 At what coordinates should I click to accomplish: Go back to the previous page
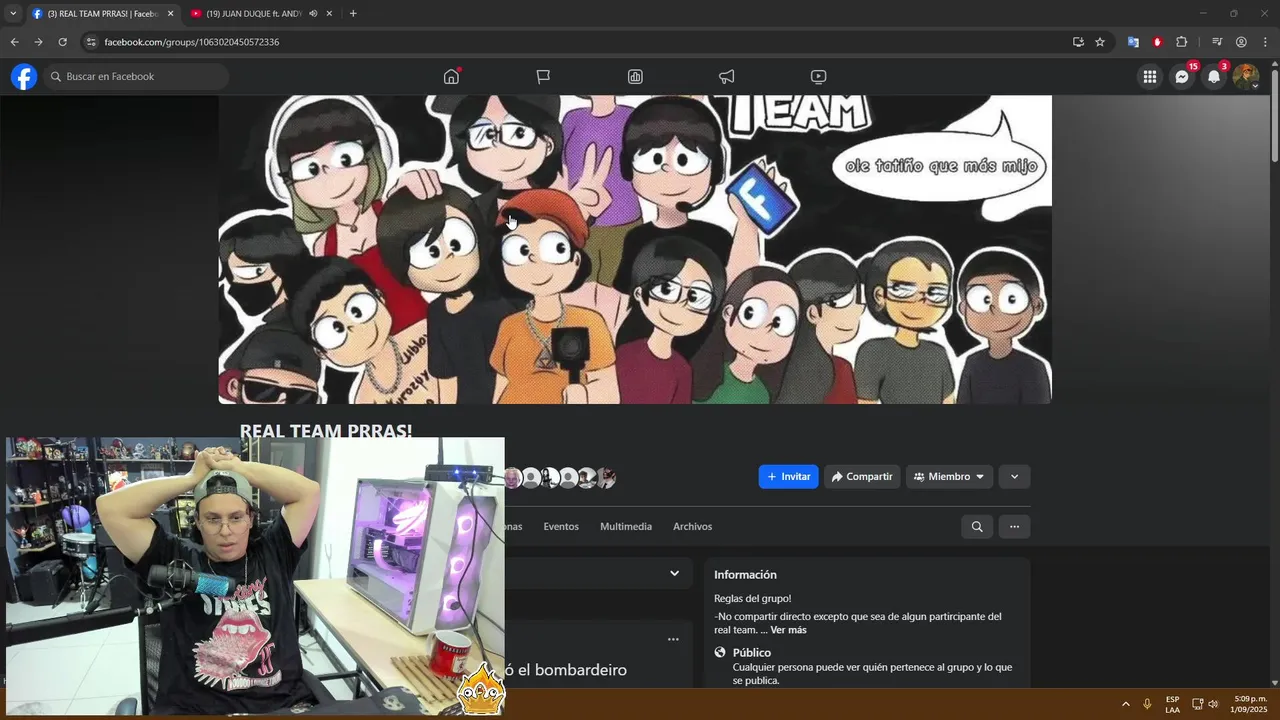point(14,42)
